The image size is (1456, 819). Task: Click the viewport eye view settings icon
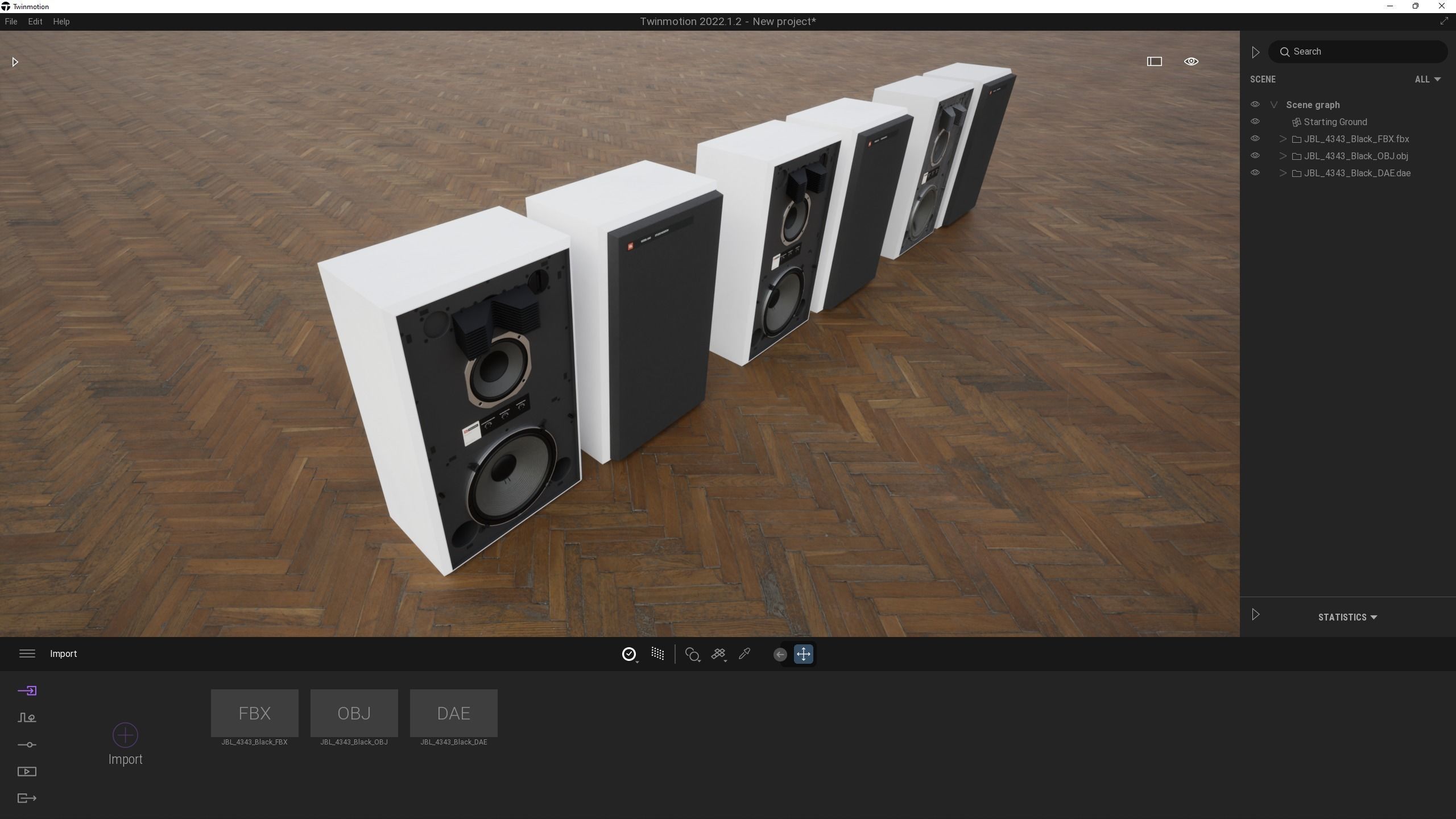tap(1191, 61)
